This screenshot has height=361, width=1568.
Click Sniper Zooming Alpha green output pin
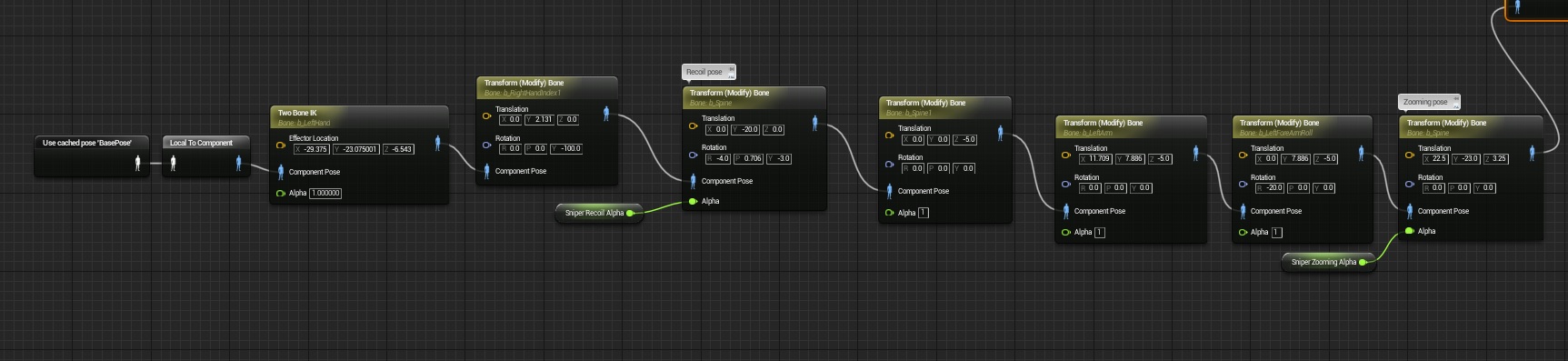coord(1363,262)
